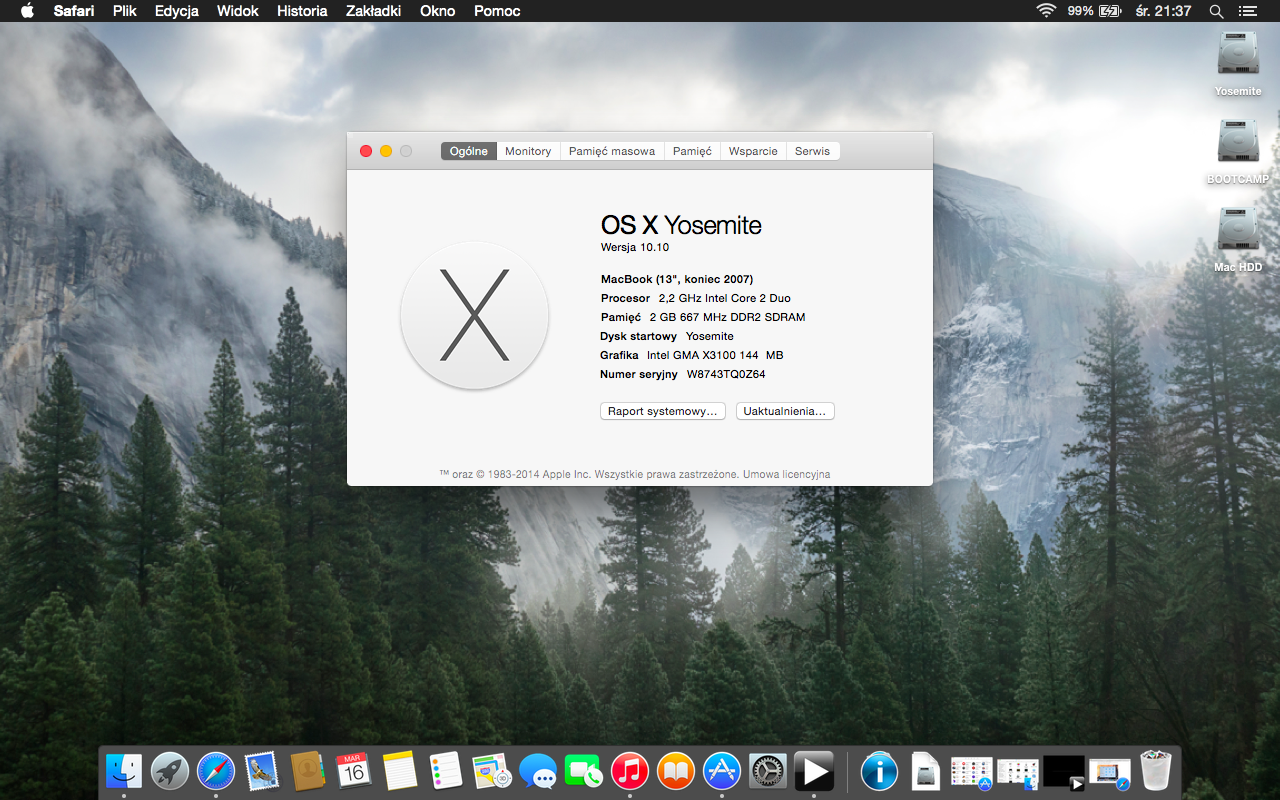This screenshot has width=1280, height=800.
Task: Open Spotlight search magnifier icon
Action: [x=1216, y=11]
